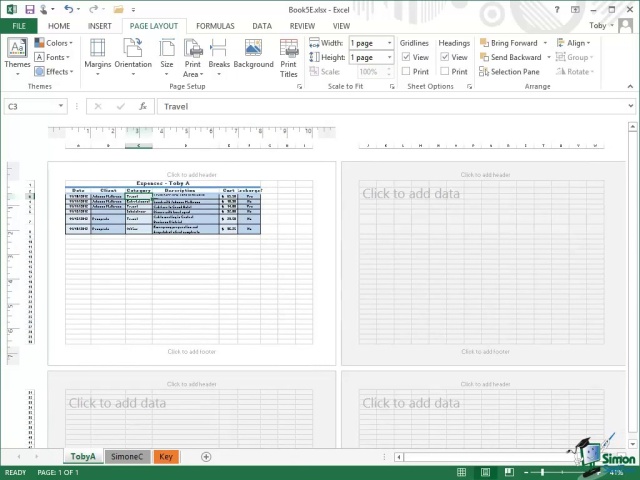Open the Align dropdown
This screenshot has width=640, height=480.
(573, 43)
